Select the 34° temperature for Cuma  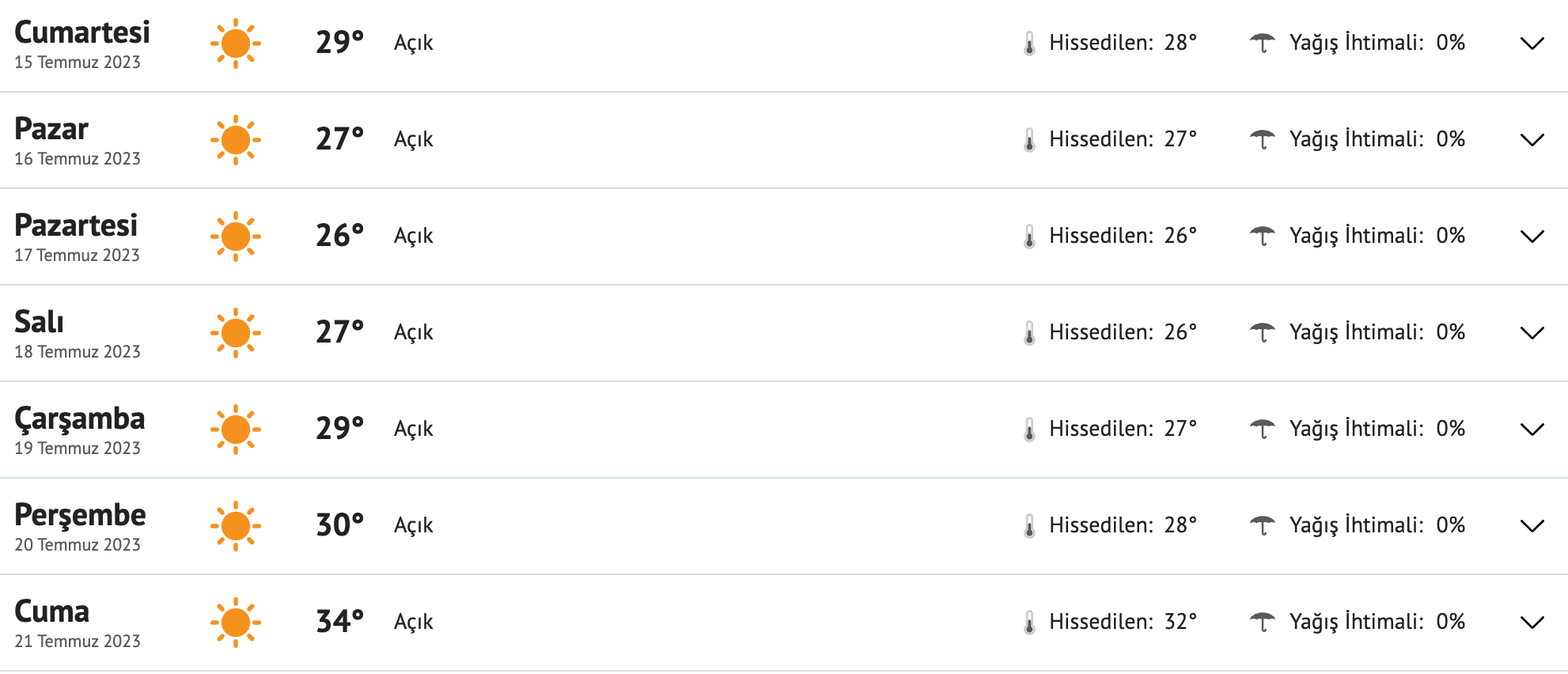click(x=340, y=622)
